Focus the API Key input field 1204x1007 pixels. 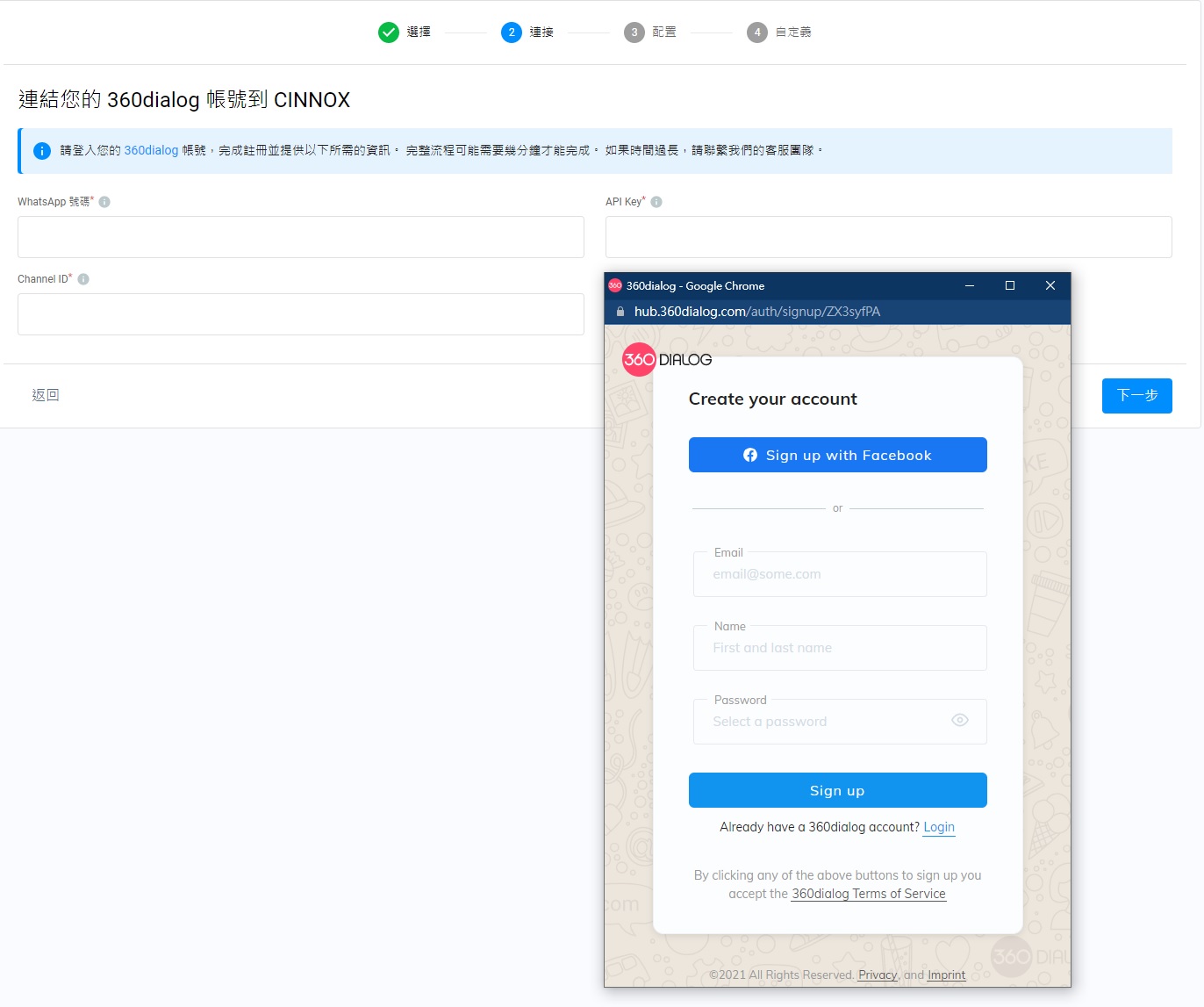889,237
